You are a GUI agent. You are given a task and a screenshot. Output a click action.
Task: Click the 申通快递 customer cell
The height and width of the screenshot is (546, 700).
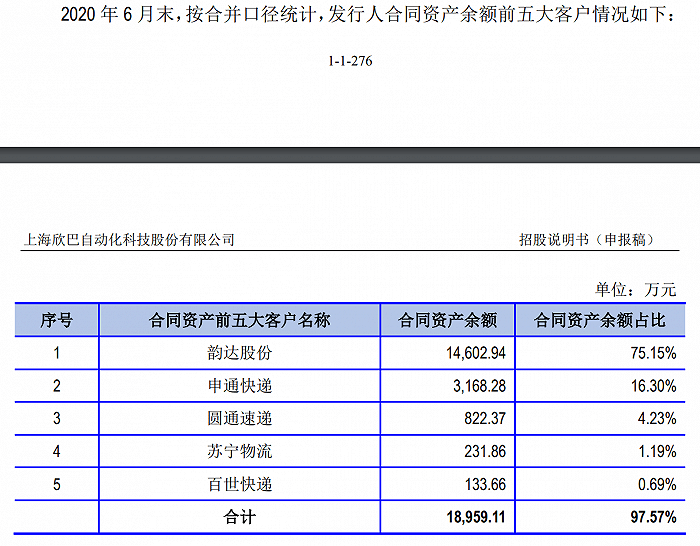239,386
